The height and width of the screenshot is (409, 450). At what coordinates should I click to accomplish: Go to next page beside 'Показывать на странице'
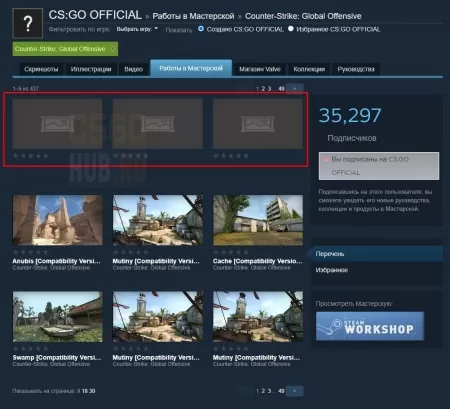tap(295, 391)
